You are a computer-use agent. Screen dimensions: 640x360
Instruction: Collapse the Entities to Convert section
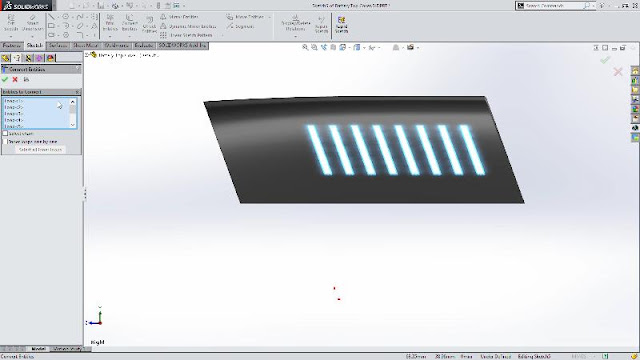click(x=78, y=92)
